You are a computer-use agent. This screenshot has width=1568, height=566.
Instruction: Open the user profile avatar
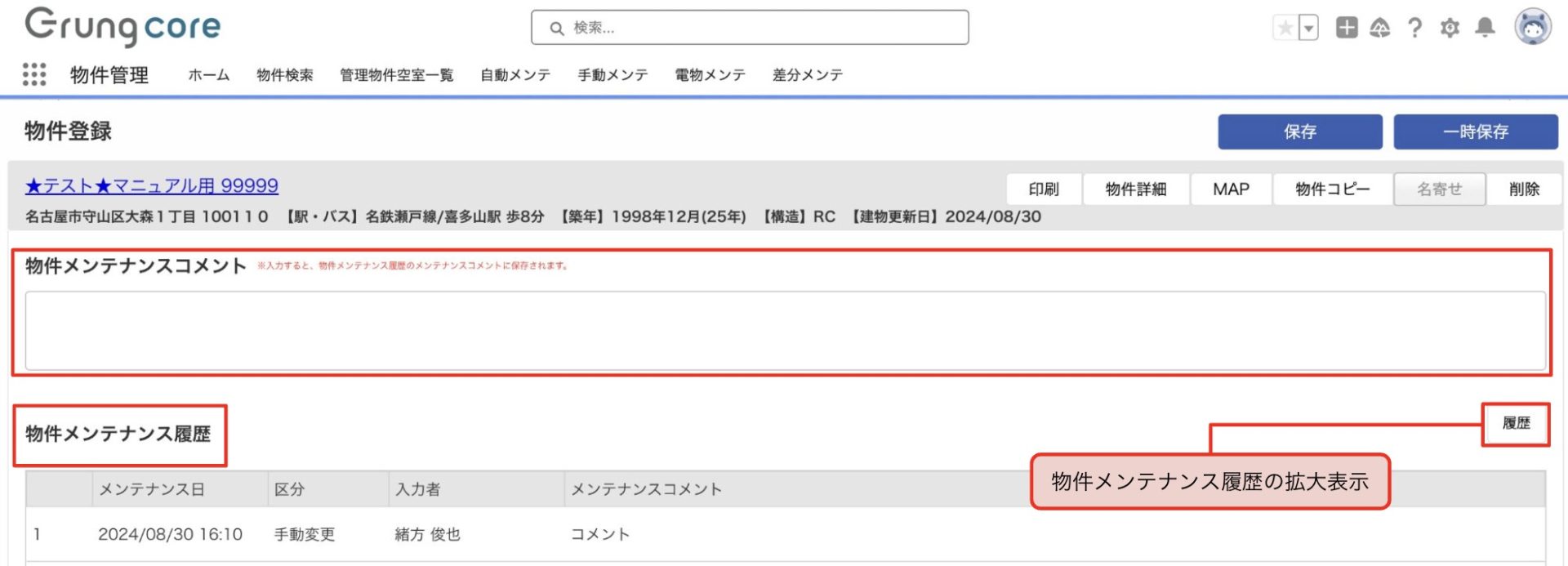point(1533,27)
